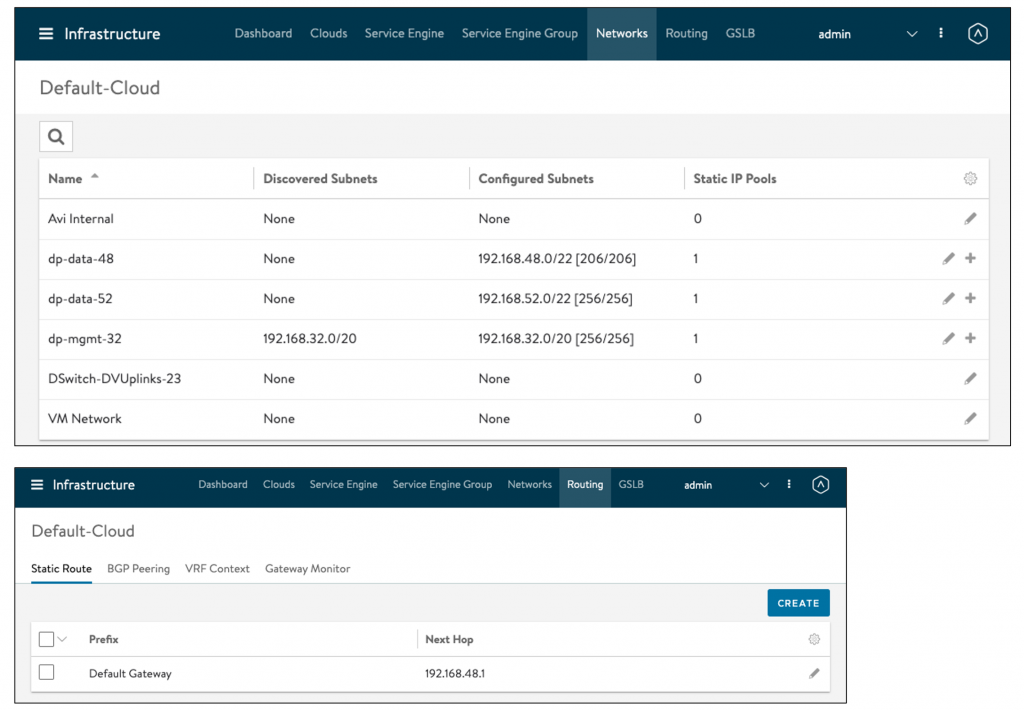Open networks table column settings gear
The height and width of the screenshot is (711, 1024).
click(x=969, y=179)
